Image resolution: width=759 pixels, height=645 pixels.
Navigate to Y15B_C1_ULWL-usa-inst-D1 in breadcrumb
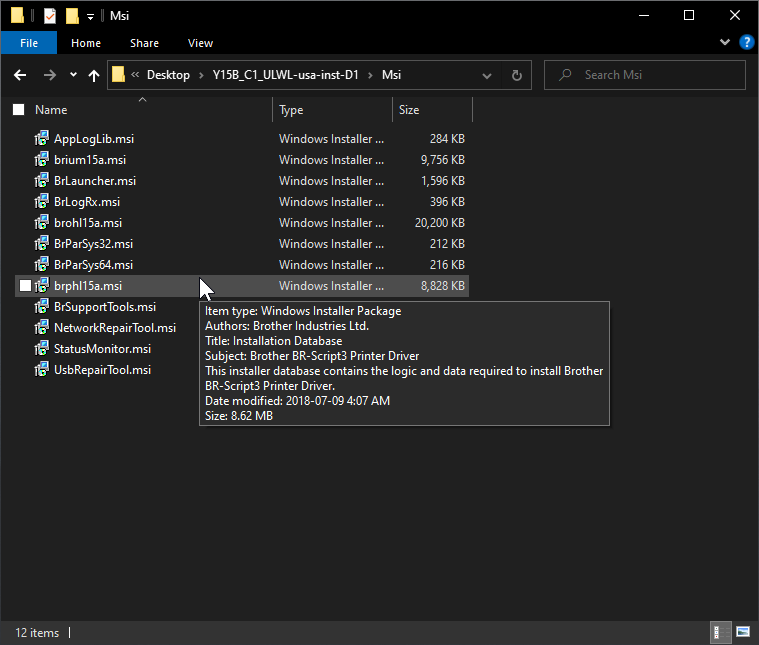click(x=286, y=75)
